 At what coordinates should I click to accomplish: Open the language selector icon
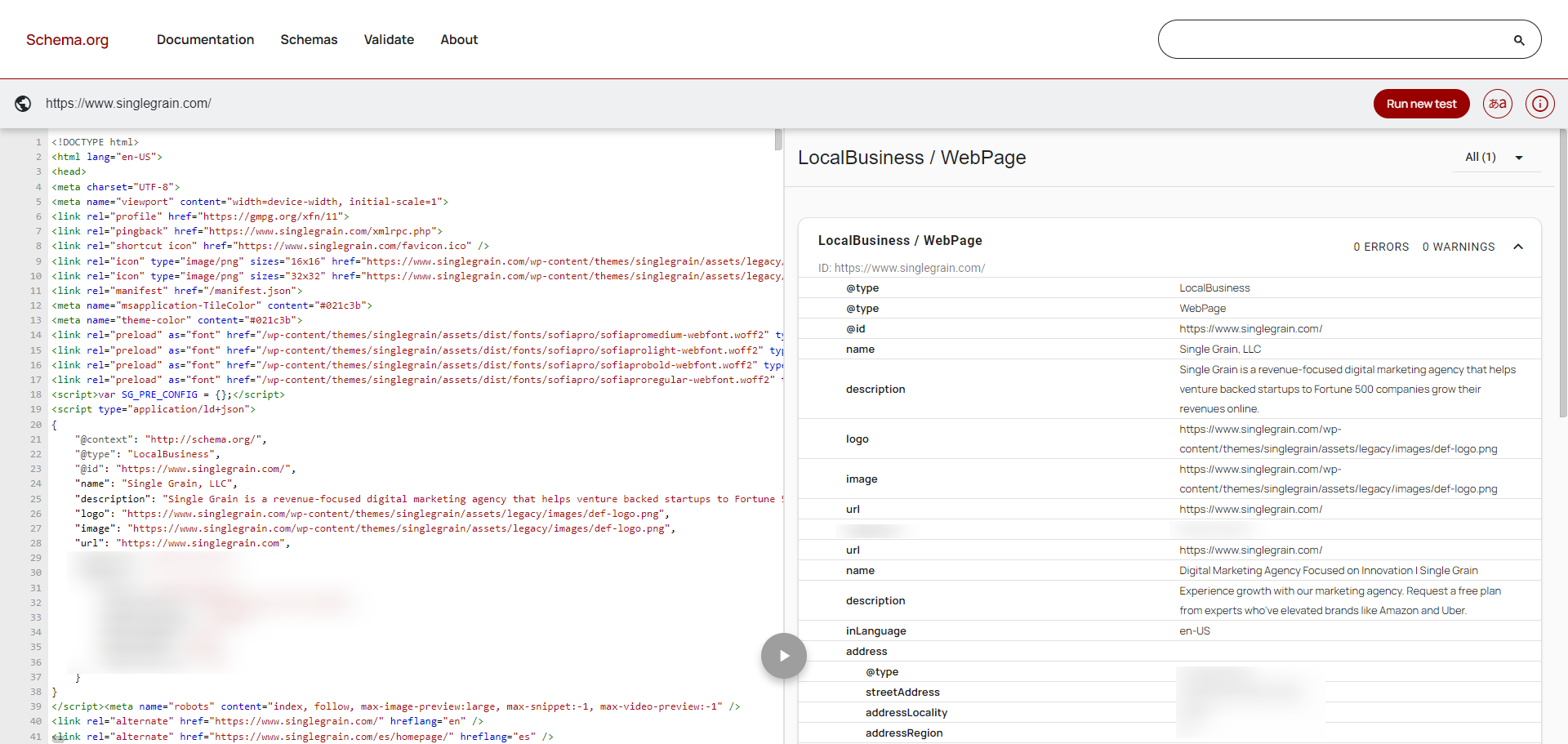click(1498, 104)
